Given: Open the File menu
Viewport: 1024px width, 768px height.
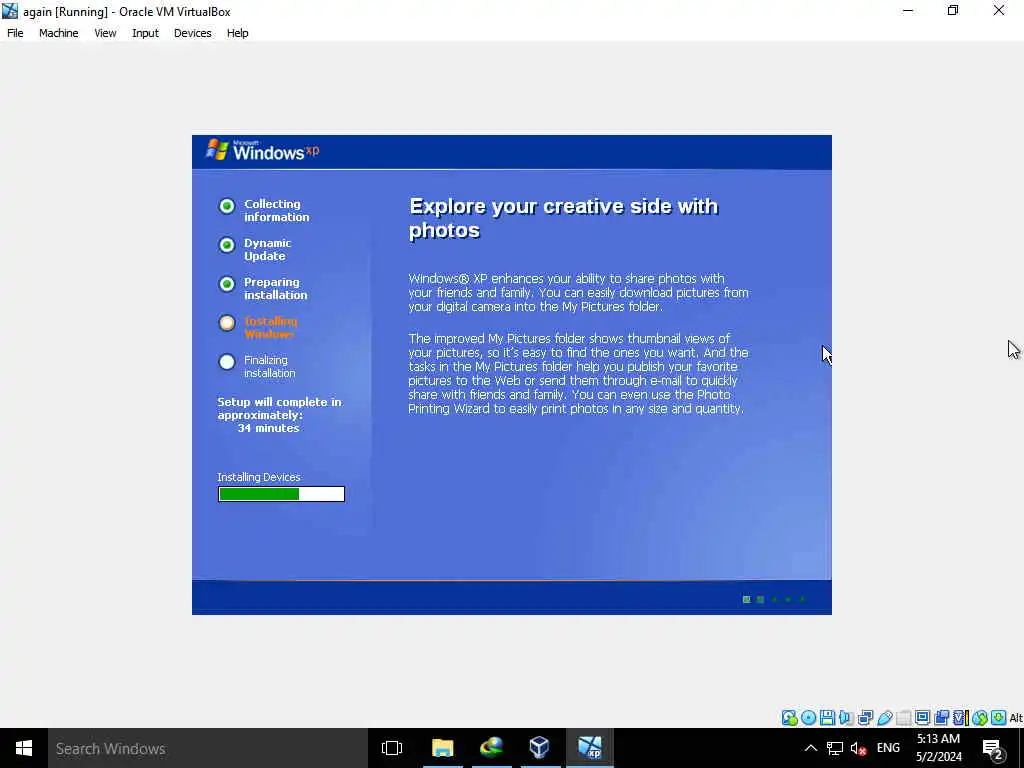Looking at the screenshot, I should 15,33.
